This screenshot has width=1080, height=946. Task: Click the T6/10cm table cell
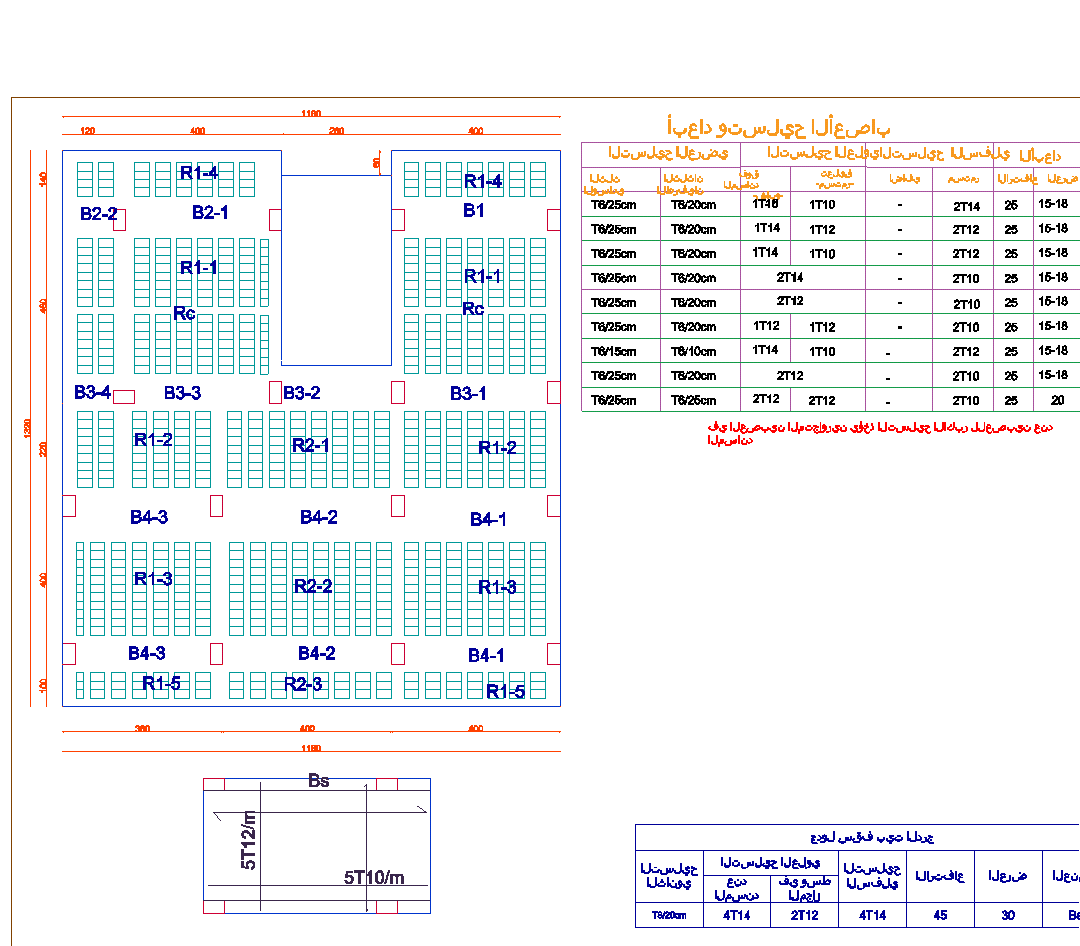coord(693,351)
